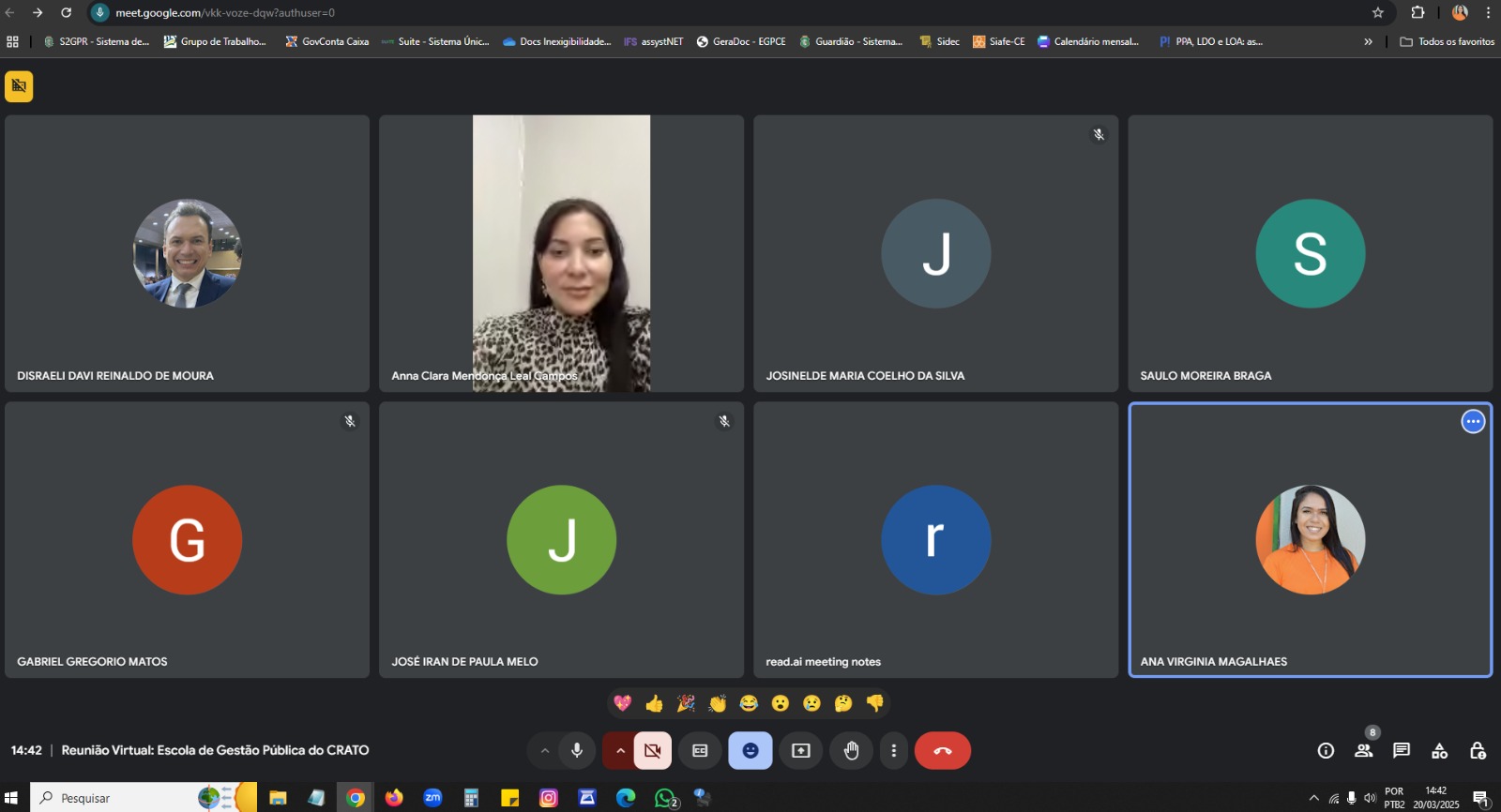Mute the microphone in the call
1501x812 pixels.
coord(577,750)
